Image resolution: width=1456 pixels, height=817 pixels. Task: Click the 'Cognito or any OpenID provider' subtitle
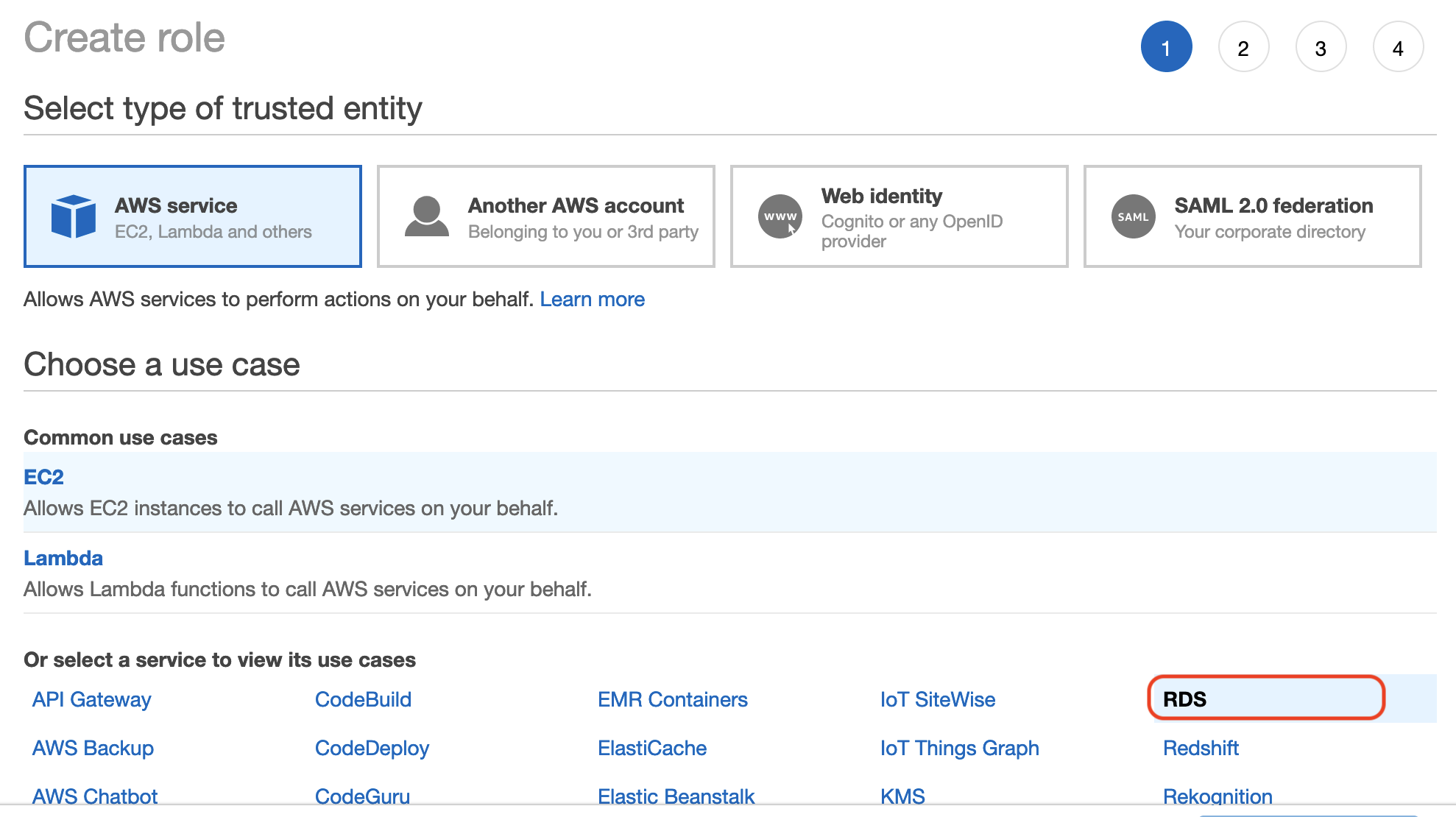pos(912,231)
